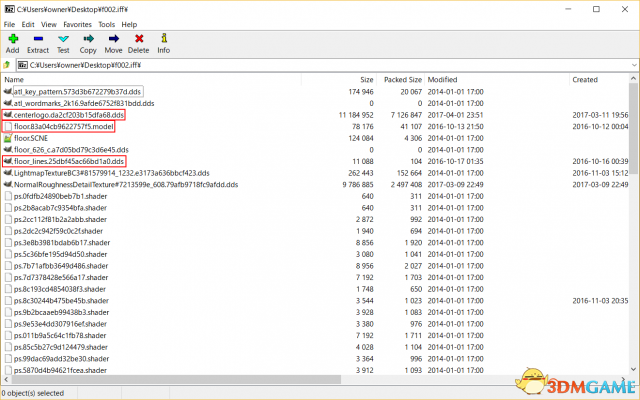Image resolution: width=640 pixels, height=400 pixels.
Task: Click the Add toolbar icon
Action: coord(13,39)
